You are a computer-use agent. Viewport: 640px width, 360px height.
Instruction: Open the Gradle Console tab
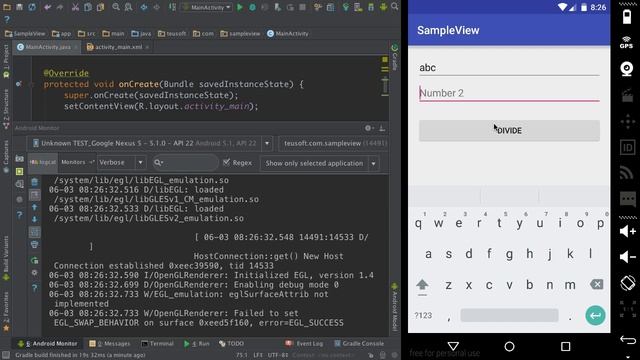tap(359, 344)
